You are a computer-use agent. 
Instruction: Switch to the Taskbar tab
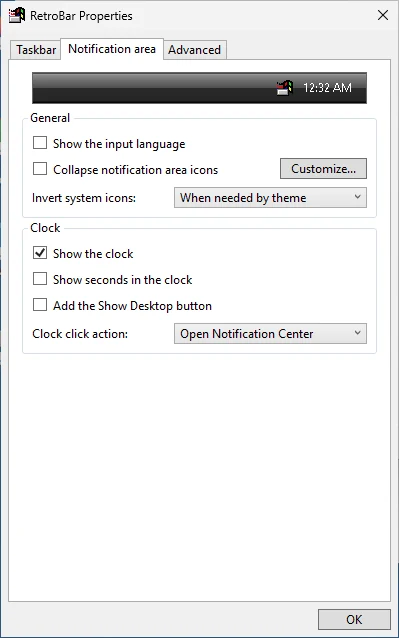36,50
